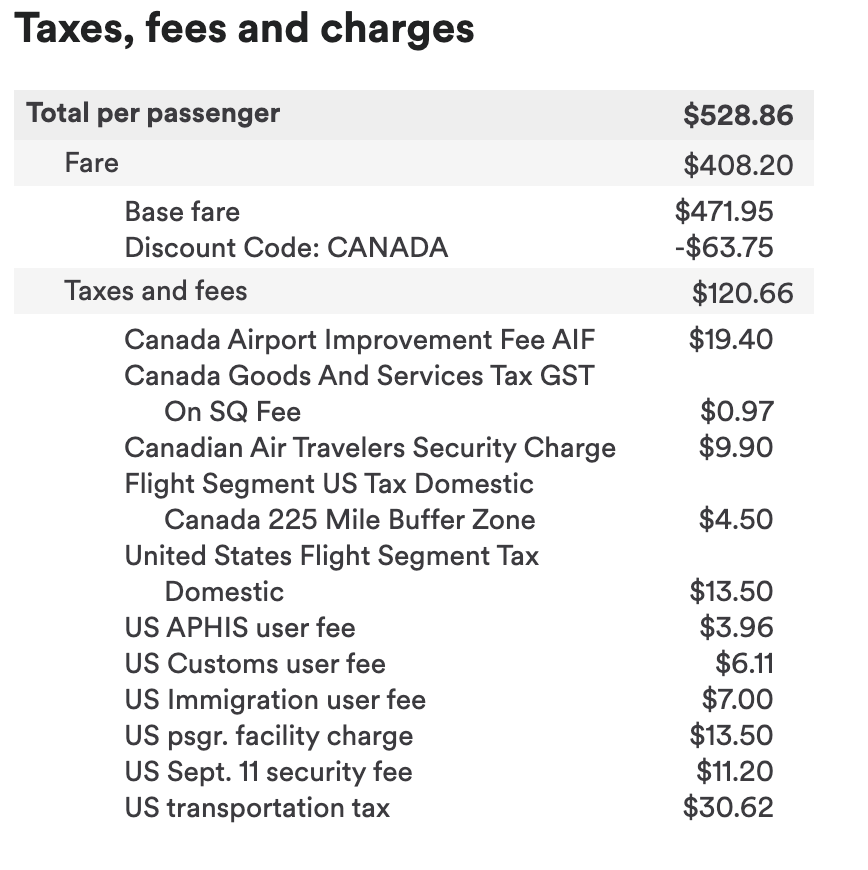
Task: Click Canada Goods And Services Tax GST
Action: tap(359, 376)
